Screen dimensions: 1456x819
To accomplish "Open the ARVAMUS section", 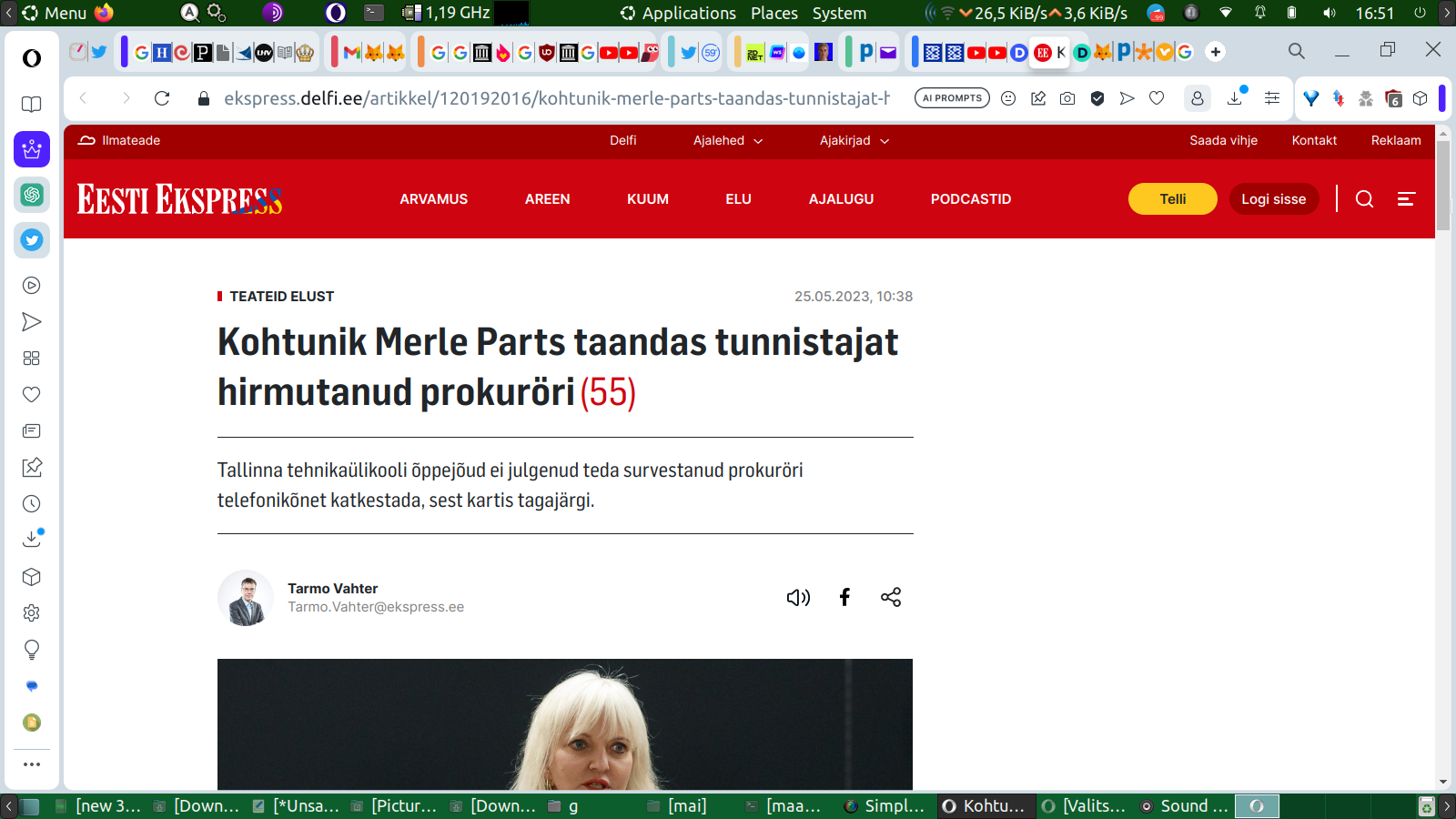I will [434, 199].
